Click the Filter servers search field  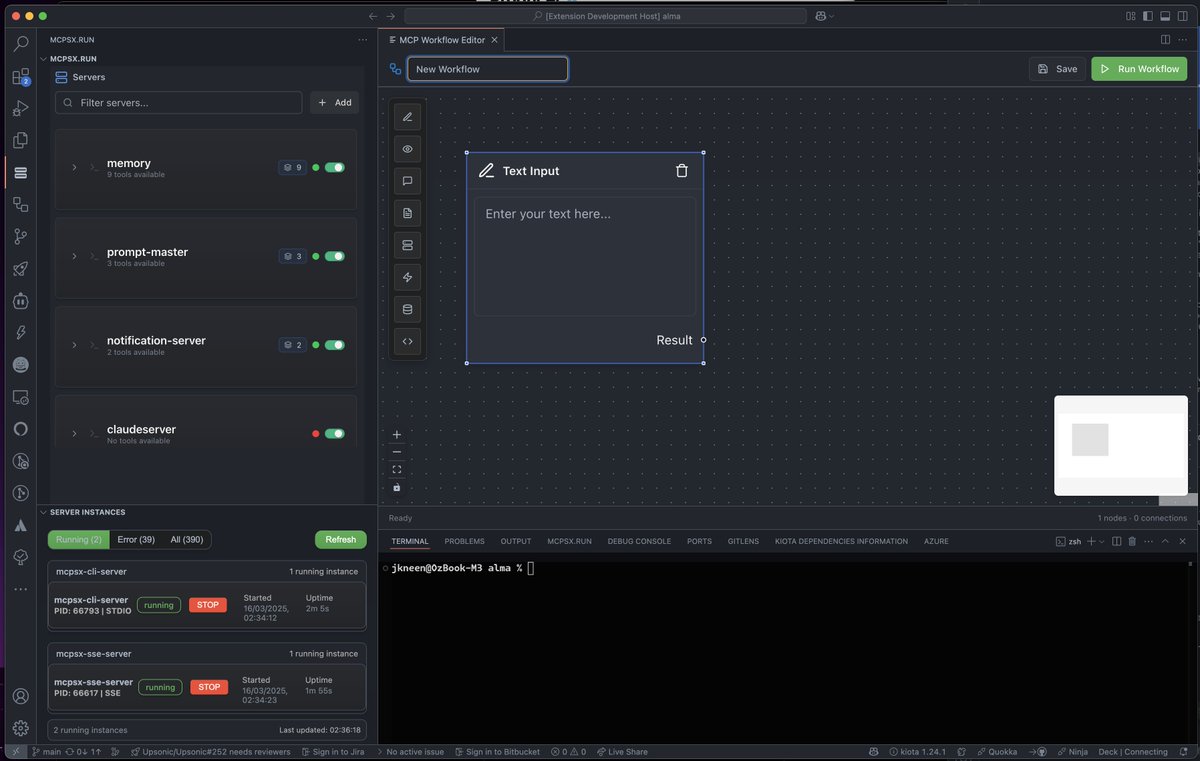point(179,103)
